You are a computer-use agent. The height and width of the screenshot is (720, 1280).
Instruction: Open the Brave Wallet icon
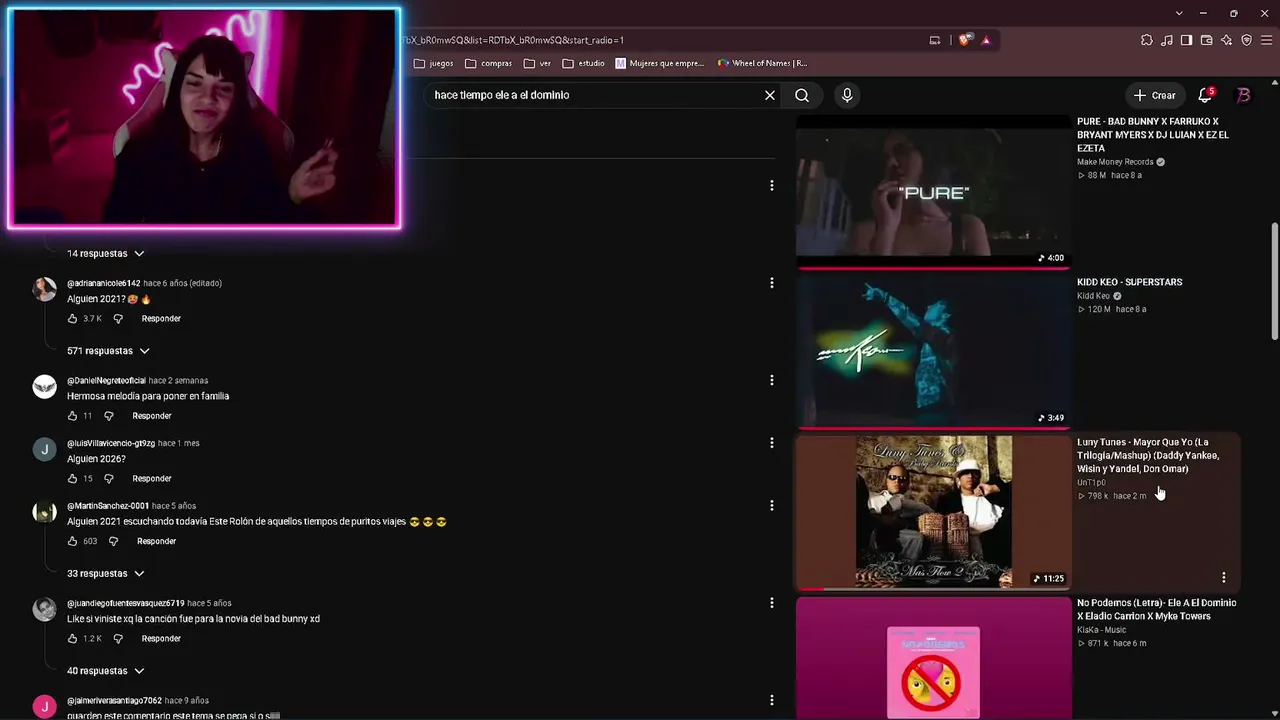[1206, 40]
